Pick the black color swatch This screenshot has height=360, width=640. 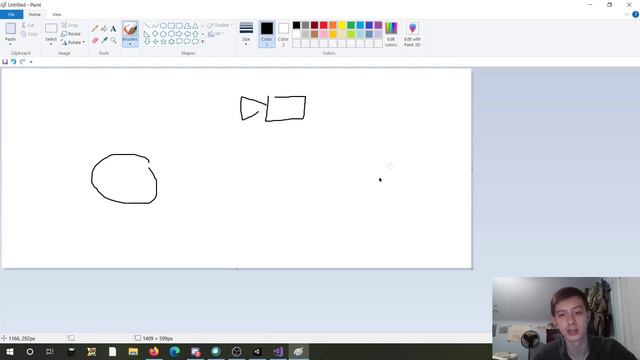296,25
